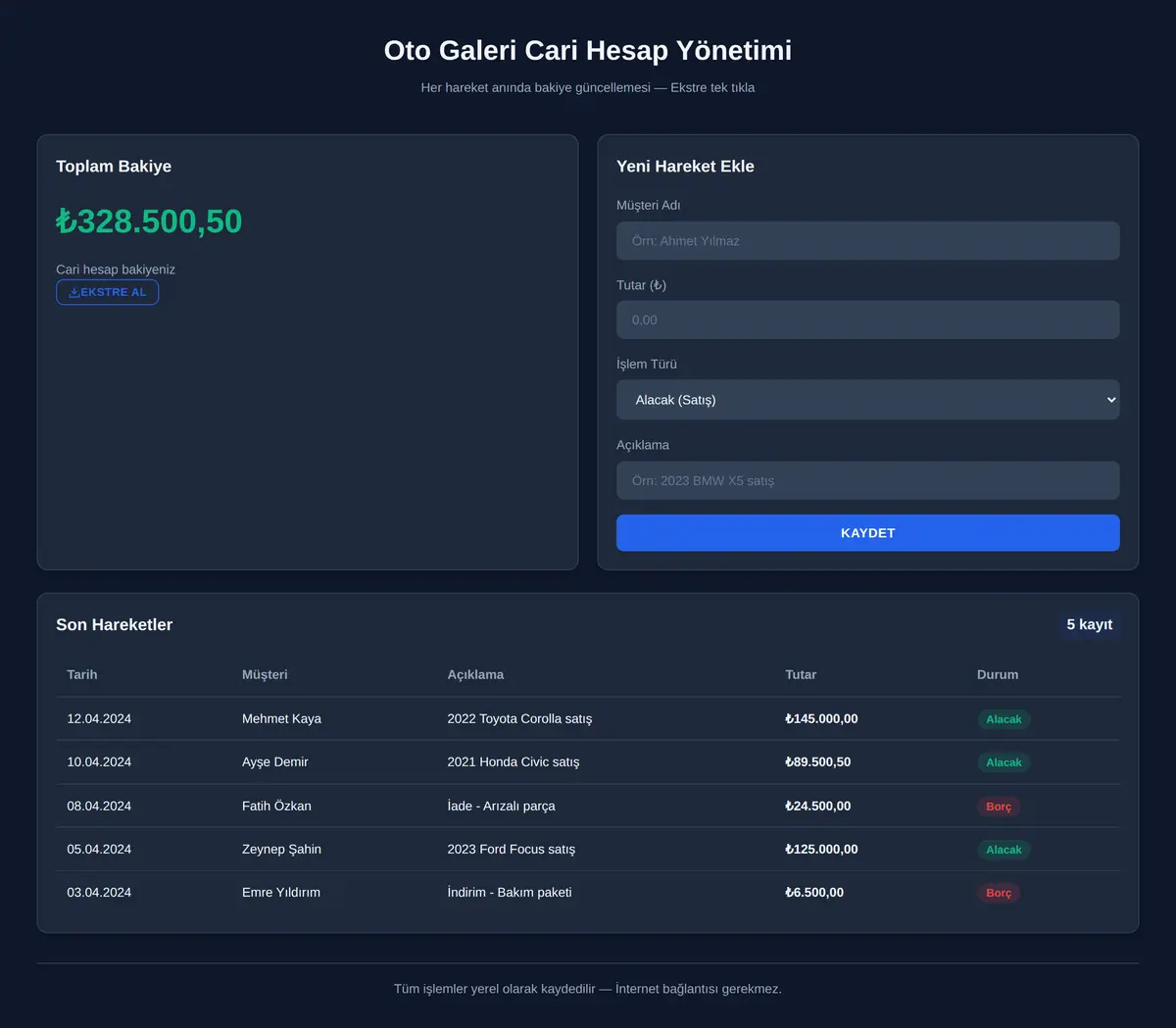Screen dimensions: 1176x1028
Task: Click the amount ₺24.500,00
Action: click(818, 806)
